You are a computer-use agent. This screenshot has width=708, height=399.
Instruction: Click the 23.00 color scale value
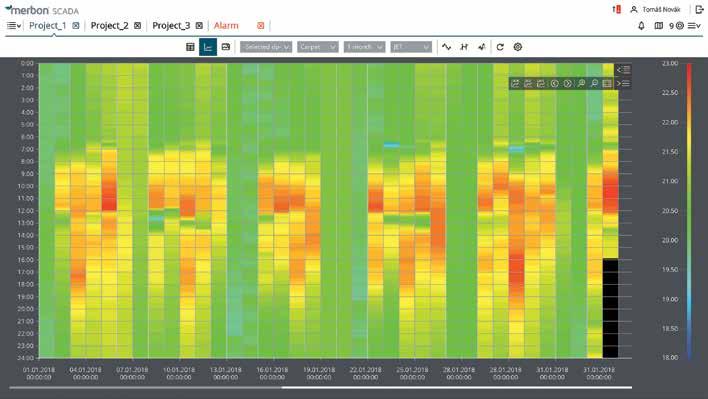(670, 63)
